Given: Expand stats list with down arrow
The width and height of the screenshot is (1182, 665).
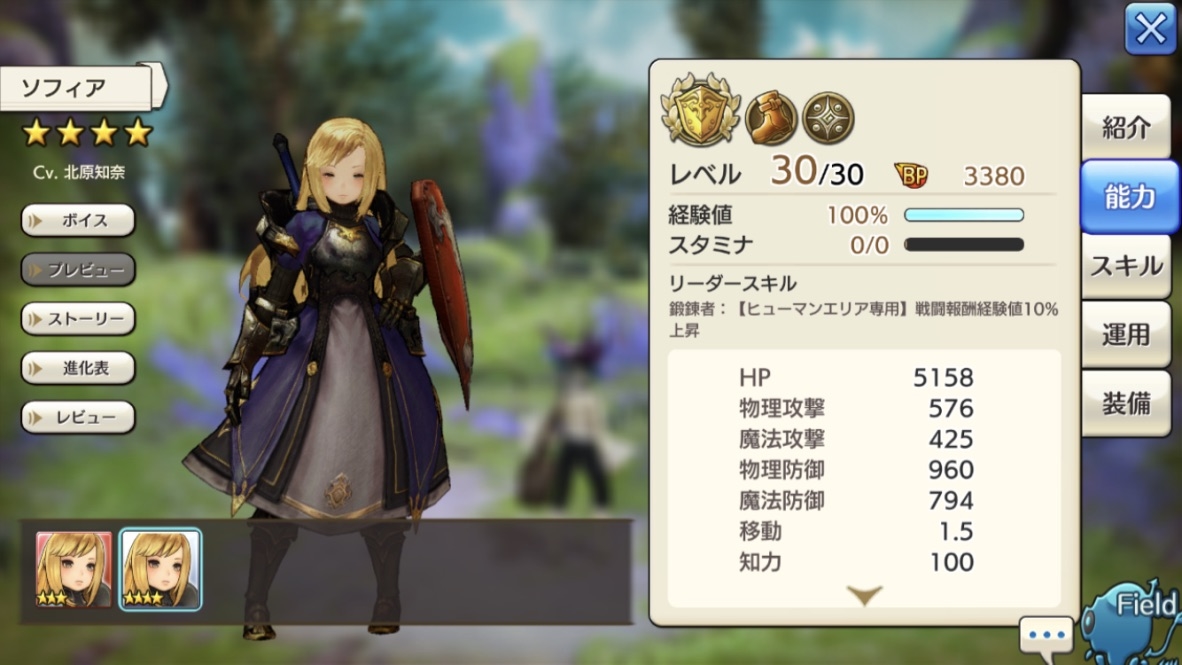Looking at the screenshot, I should (864, 596).
